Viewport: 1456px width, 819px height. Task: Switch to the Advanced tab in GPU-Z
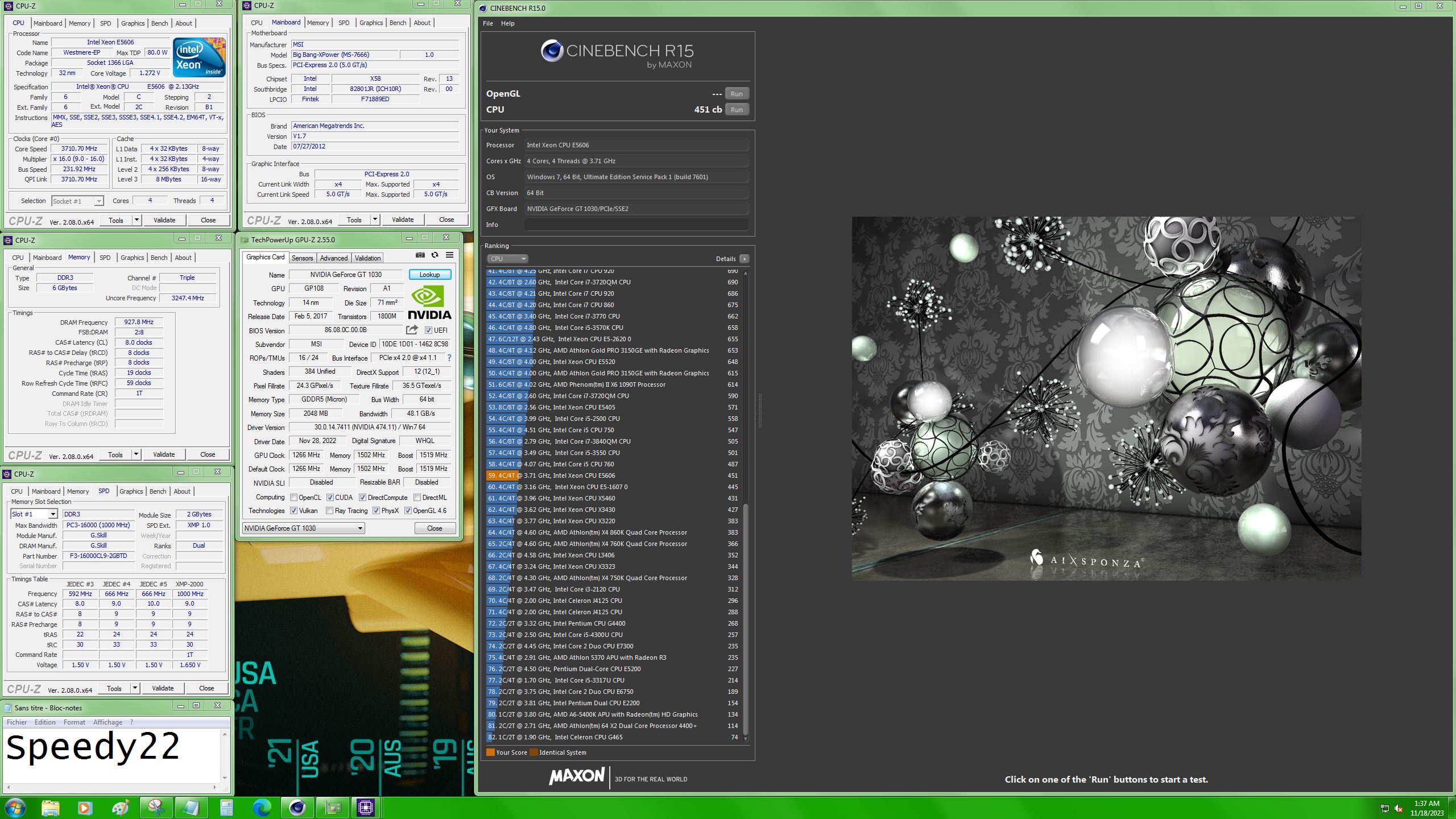point(333,258)
